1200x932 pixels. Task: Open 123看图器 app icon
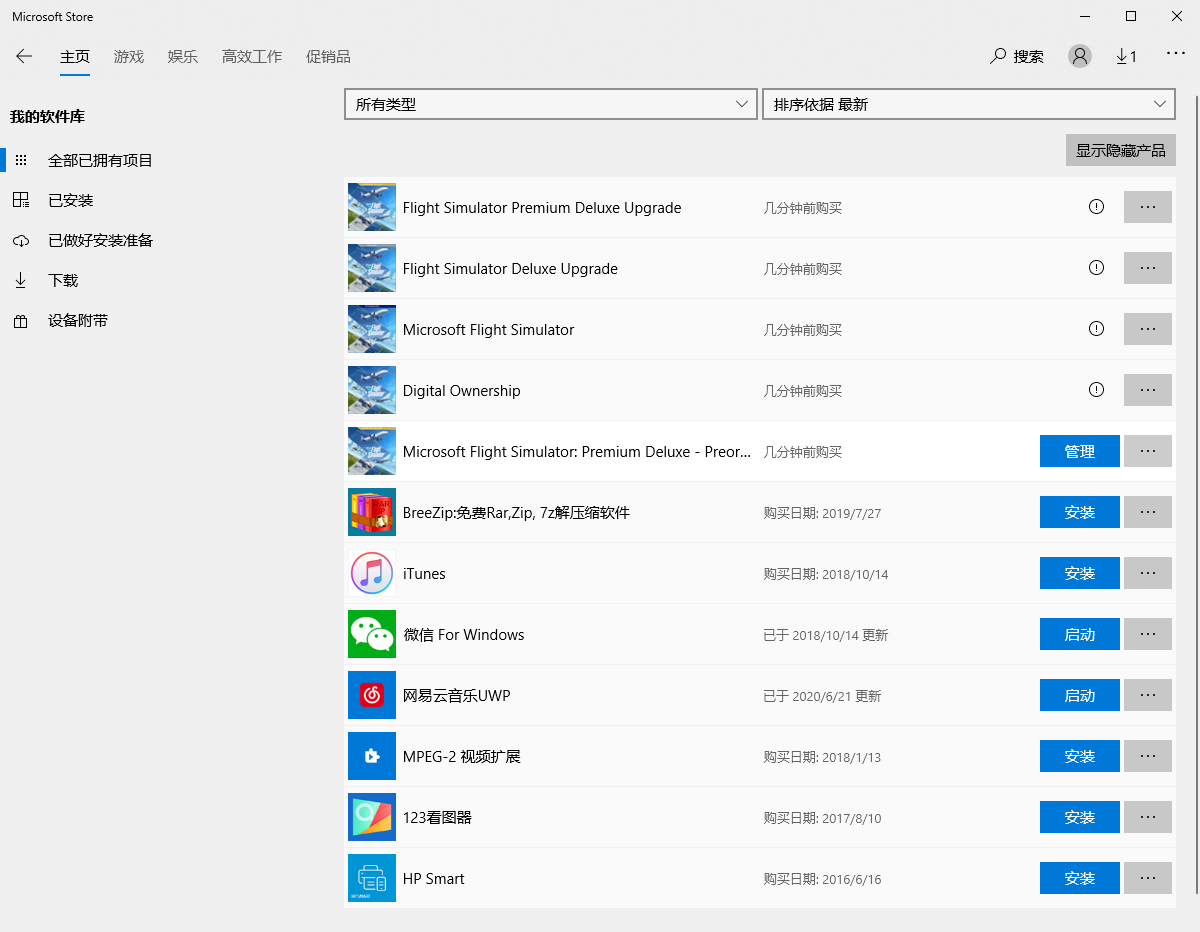pos(372,817)
